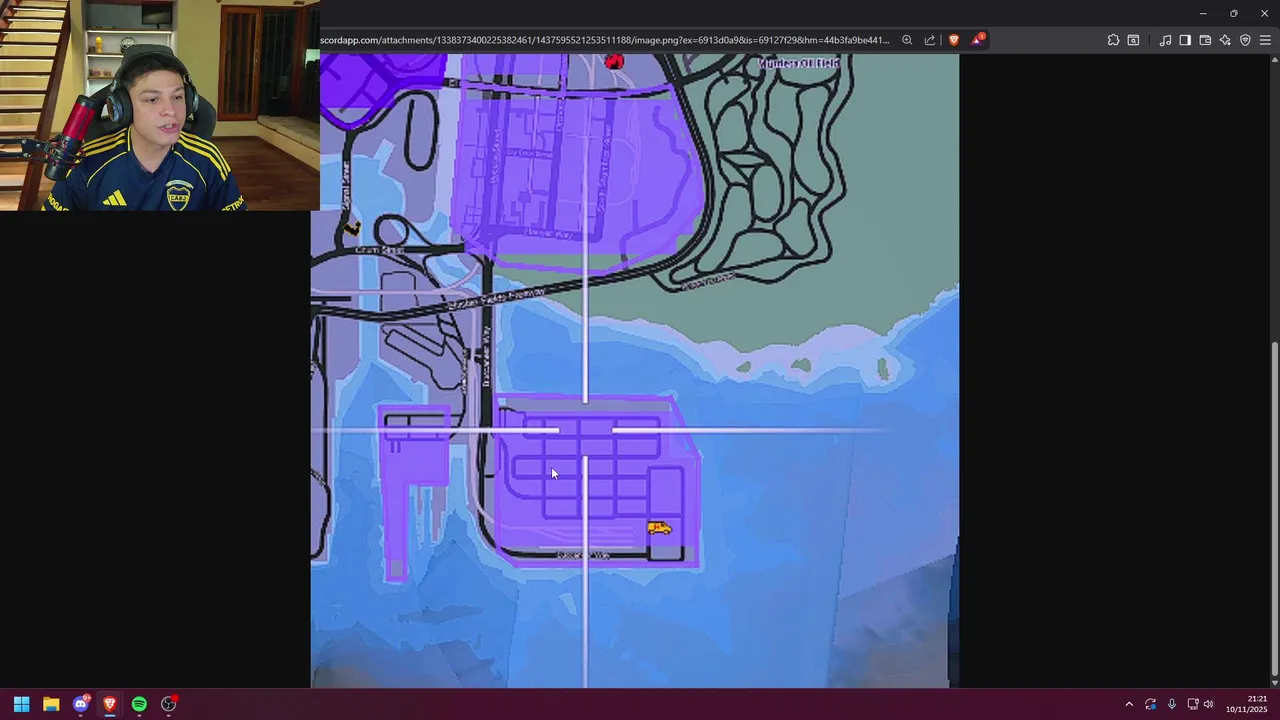Click the streamer webcam overlay
Viewport: 1280px width, 720px height.
point(160,105)
